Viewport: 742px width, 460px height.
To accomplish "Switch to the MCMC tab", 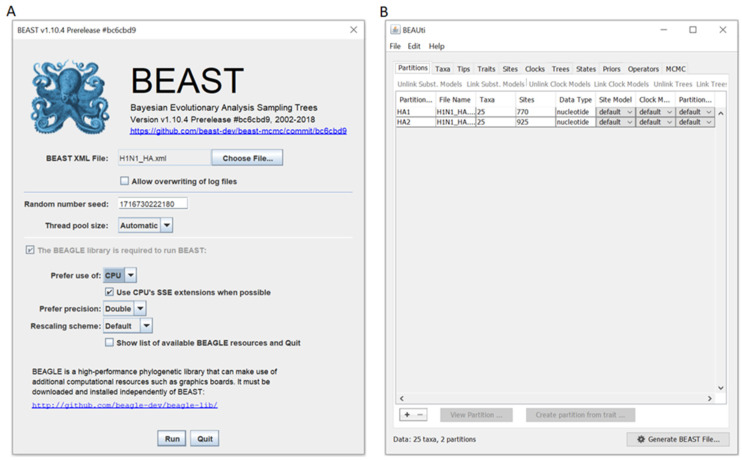I will coord(675,69).
